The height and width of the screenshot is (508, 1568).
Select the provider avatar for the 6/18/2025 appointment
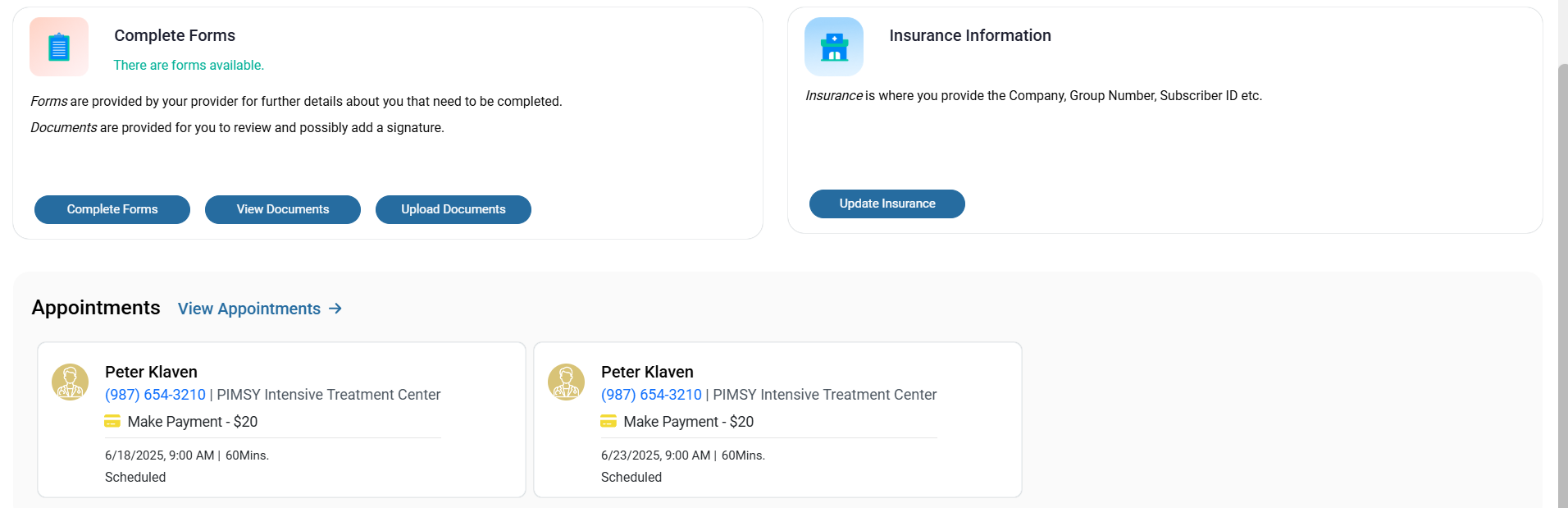pos(70,382)
